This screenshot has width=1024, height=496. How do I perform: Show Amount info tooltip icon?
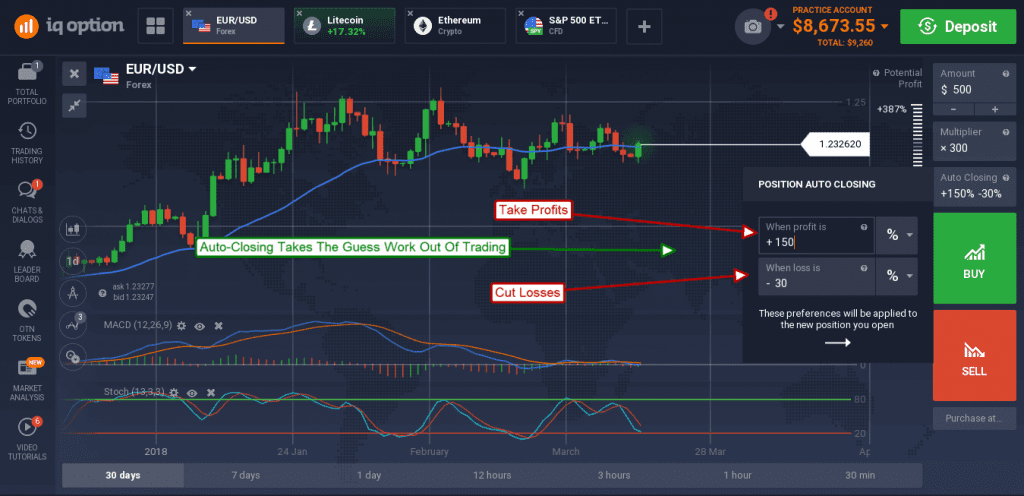click(x=1006, y=74)
